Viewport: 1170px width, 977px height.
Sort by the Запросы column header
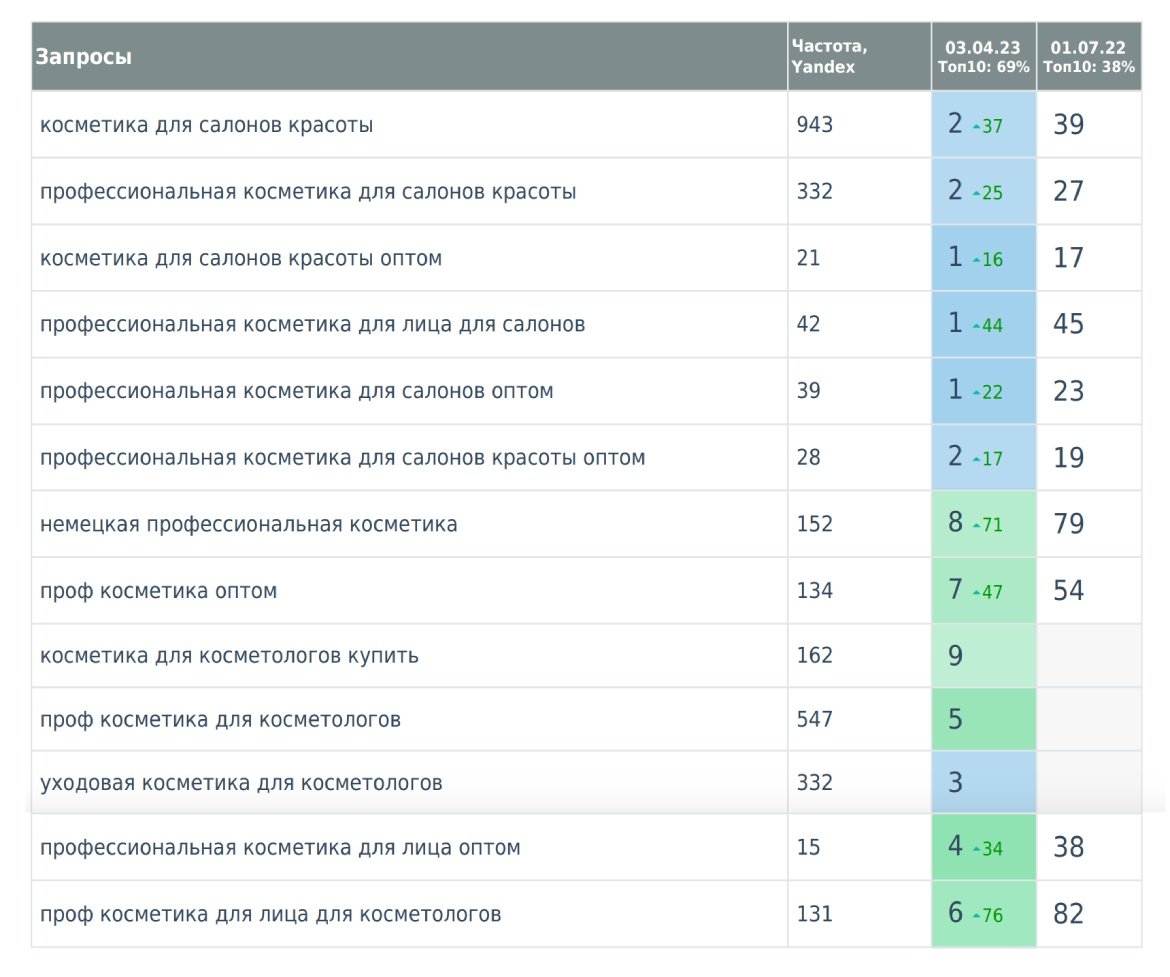point(84,57)
